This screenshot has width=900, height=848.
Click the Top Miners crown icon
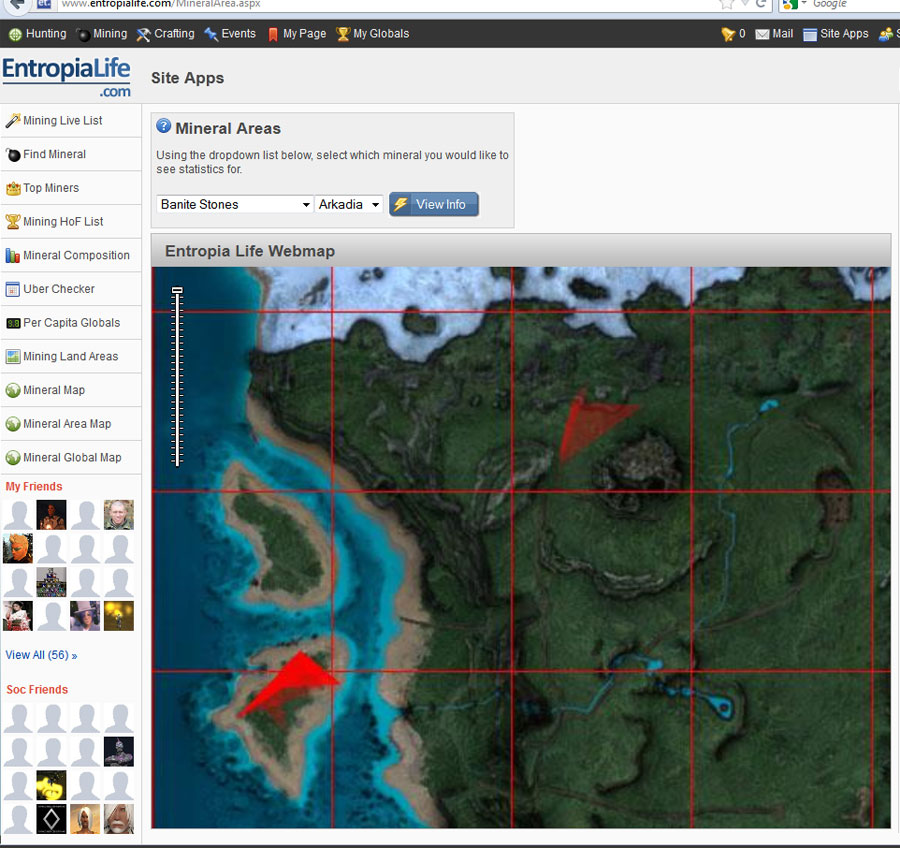[13, 188]
